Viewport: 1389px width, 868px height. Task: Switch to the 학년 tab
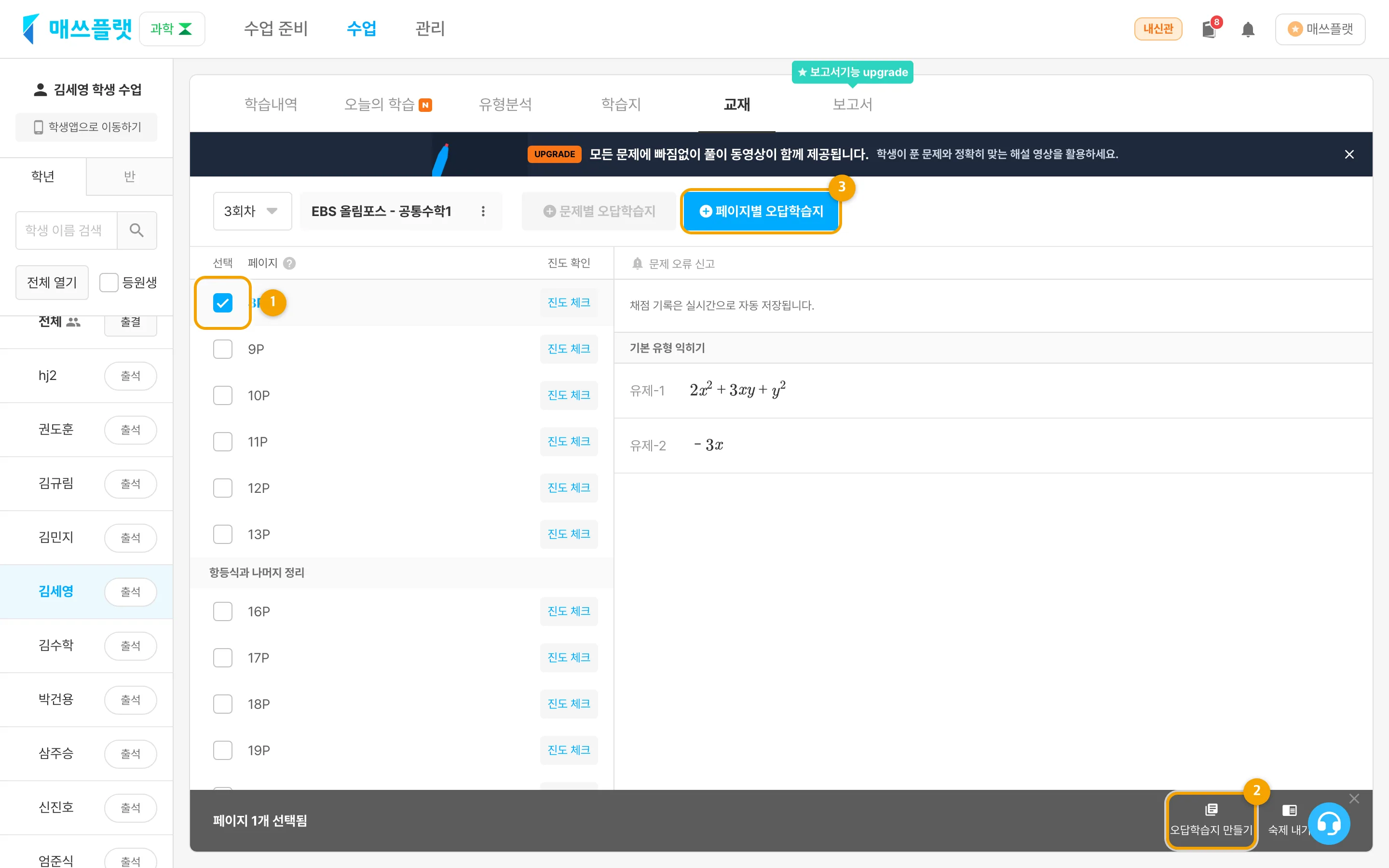tap(43, 176)
